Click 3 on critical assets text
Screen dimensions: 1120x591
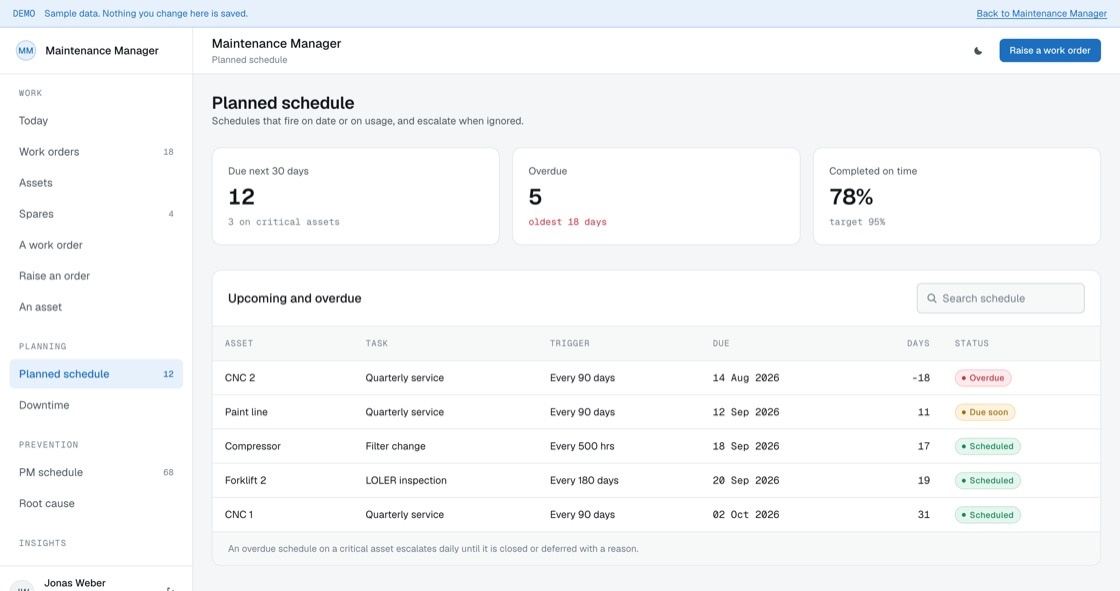[x=284, y=222]
